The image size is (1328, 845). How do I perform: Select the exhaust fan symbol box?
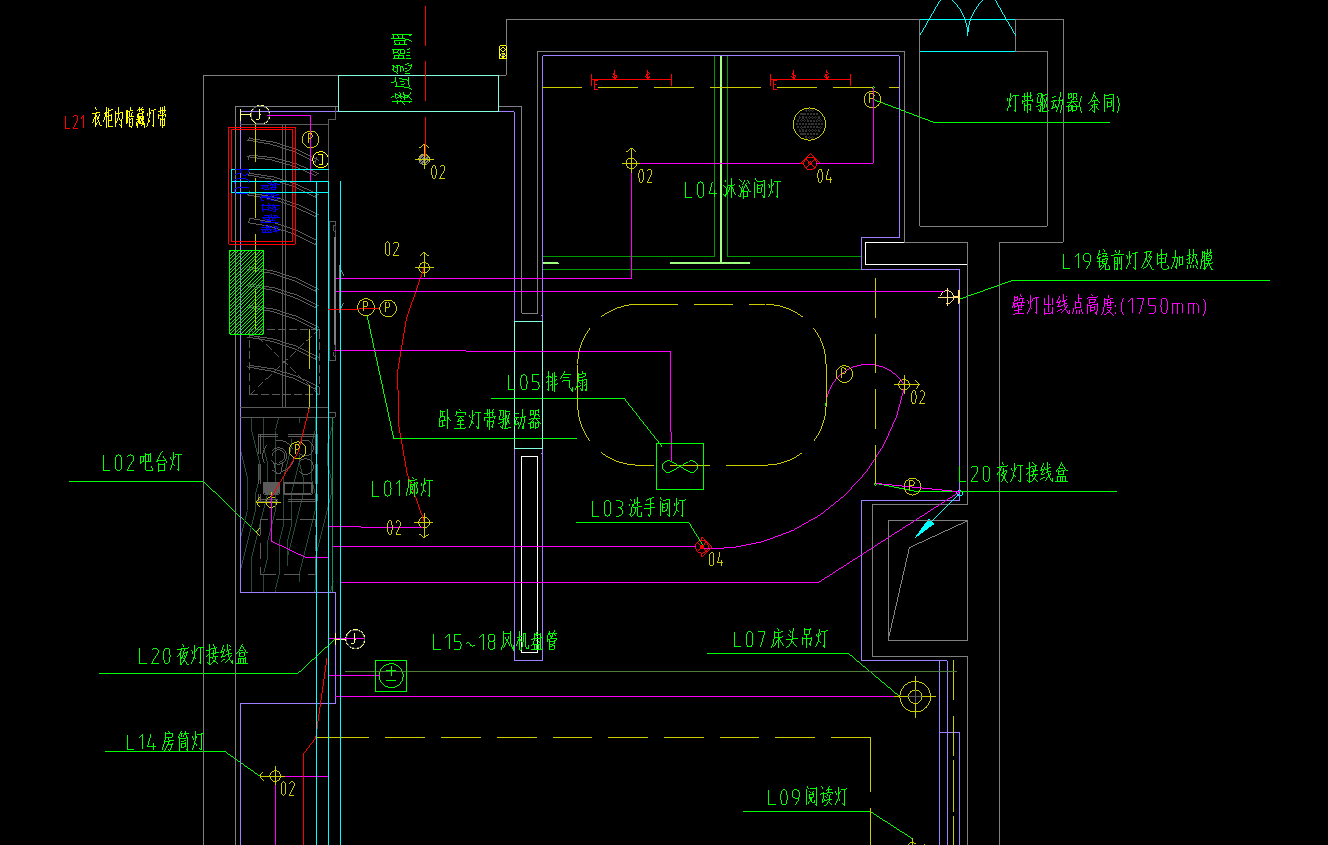click(x=680, y=466)
